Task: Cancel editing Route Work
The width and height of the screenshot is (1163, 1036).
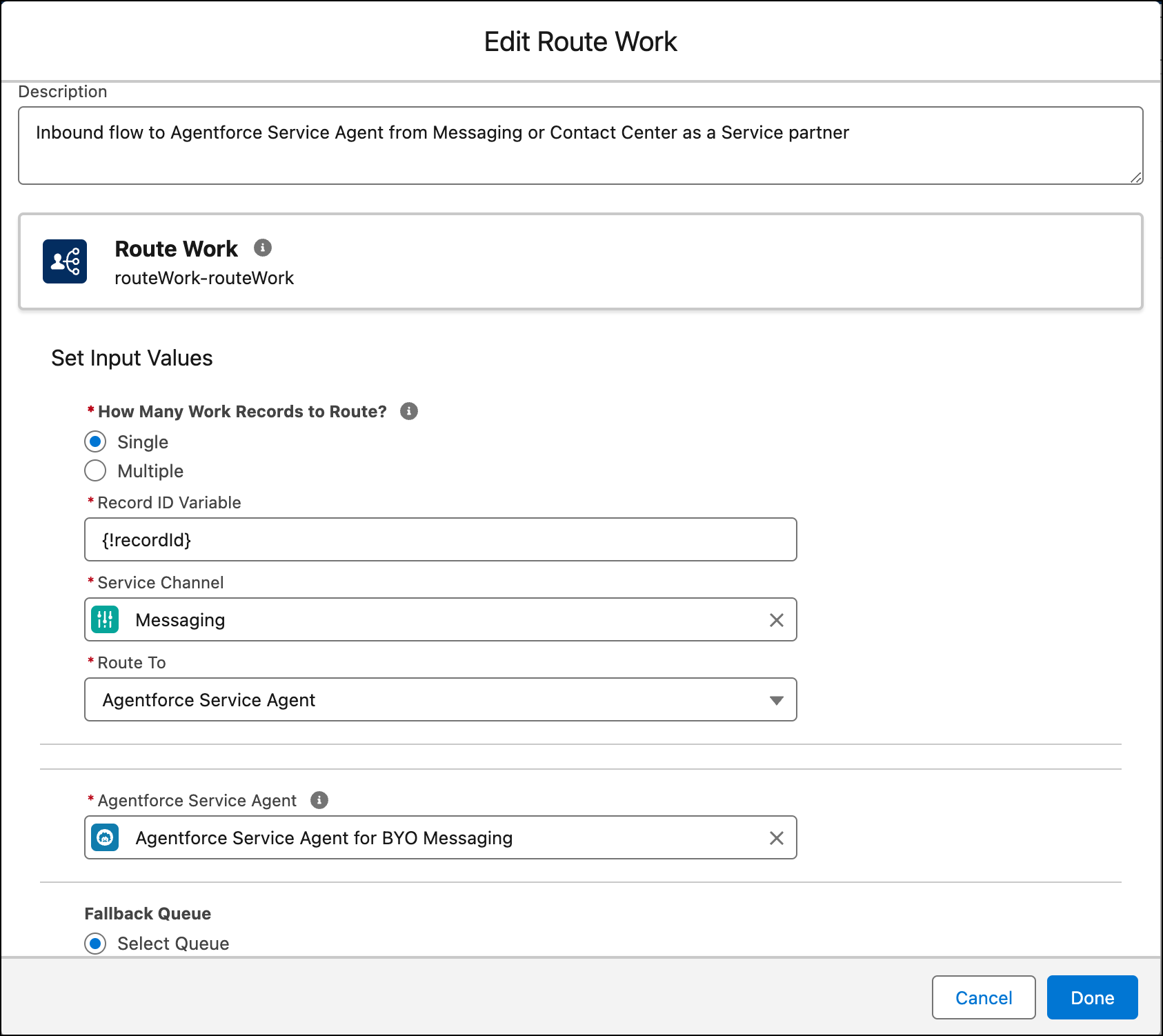Action: [x=984, y=997]
